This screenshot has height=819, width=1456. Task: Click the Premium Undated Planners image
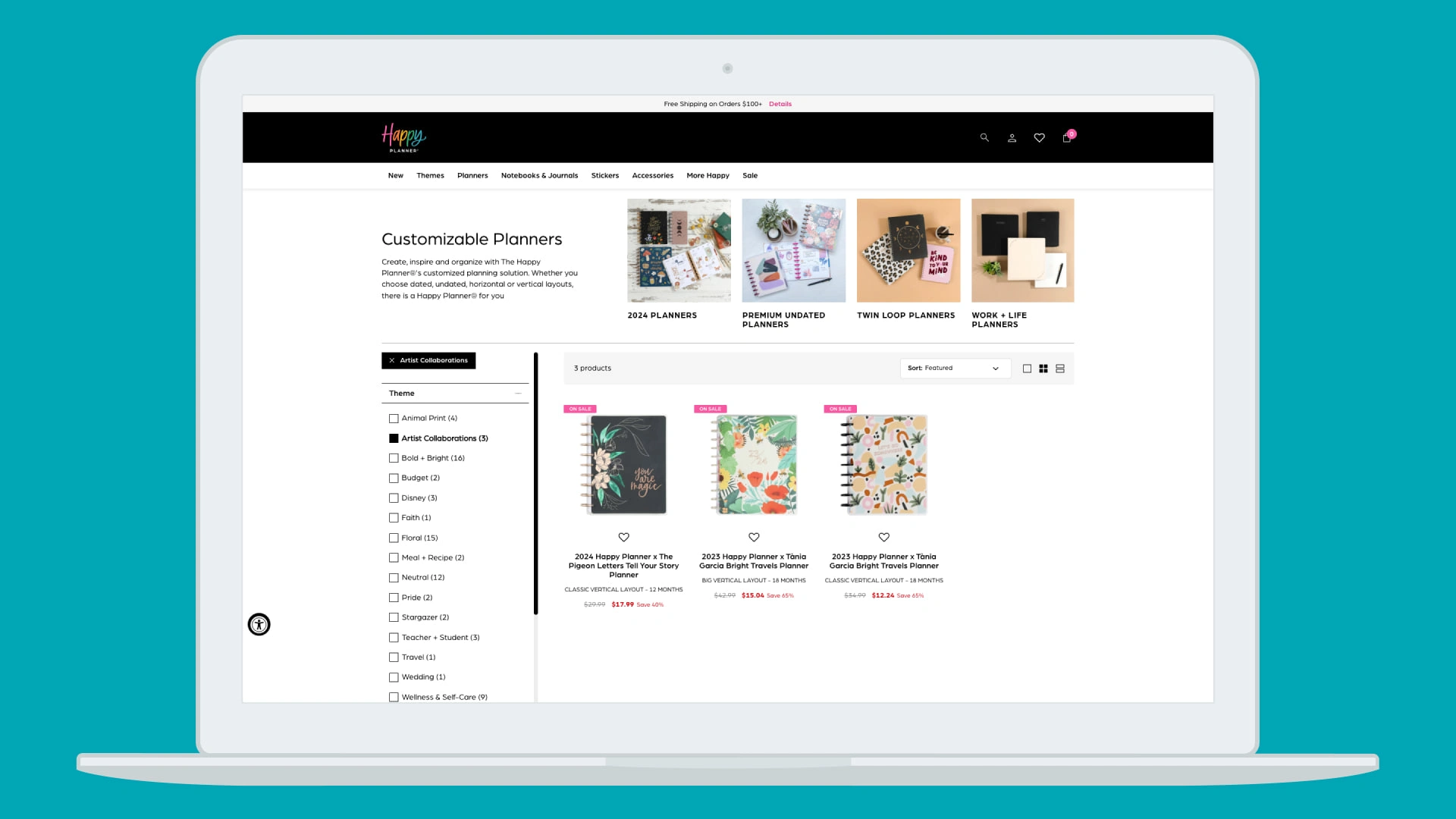click(794, 250)
